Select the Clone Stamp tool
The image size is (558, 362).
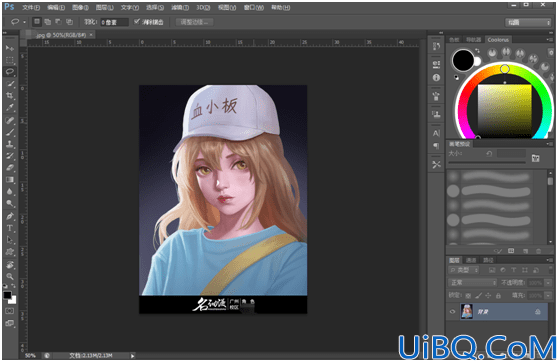pyautogui.click(x=10, y=144)
